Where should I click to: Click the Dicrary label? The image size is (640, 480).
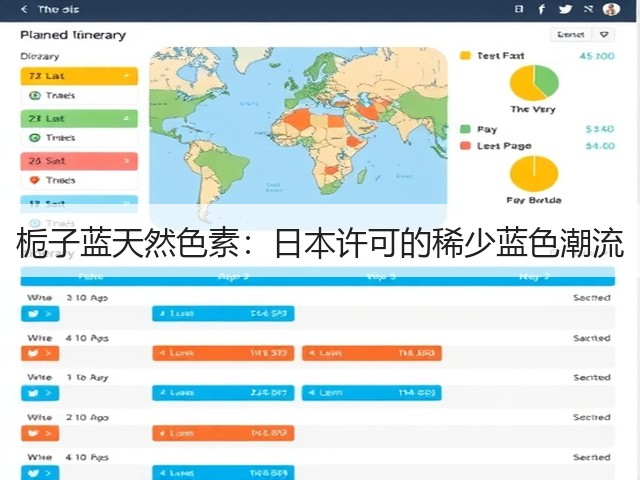coord(40,56)
